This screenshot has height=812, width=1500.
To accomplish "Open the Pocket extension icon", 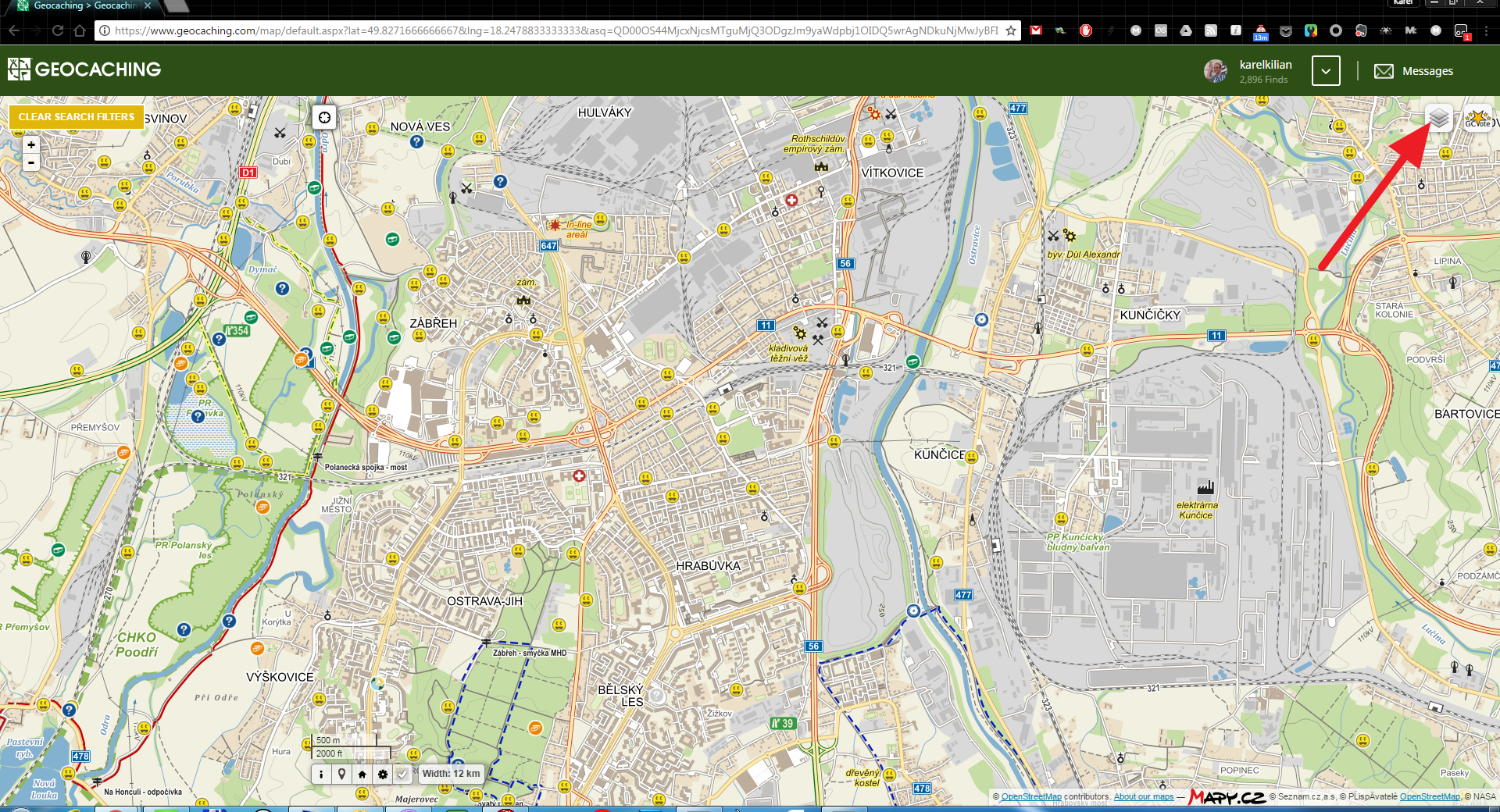I will [x=1286, y=30].
